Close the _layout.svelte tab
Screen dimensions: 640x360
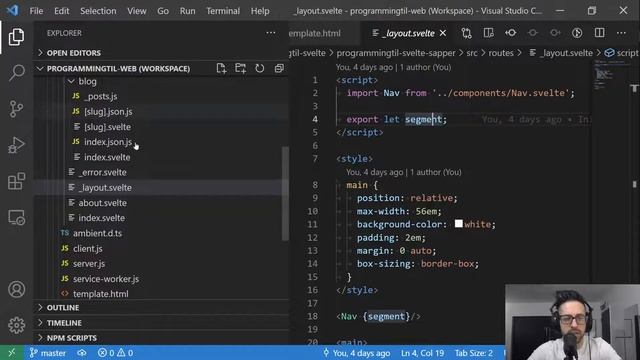point(443,33)
